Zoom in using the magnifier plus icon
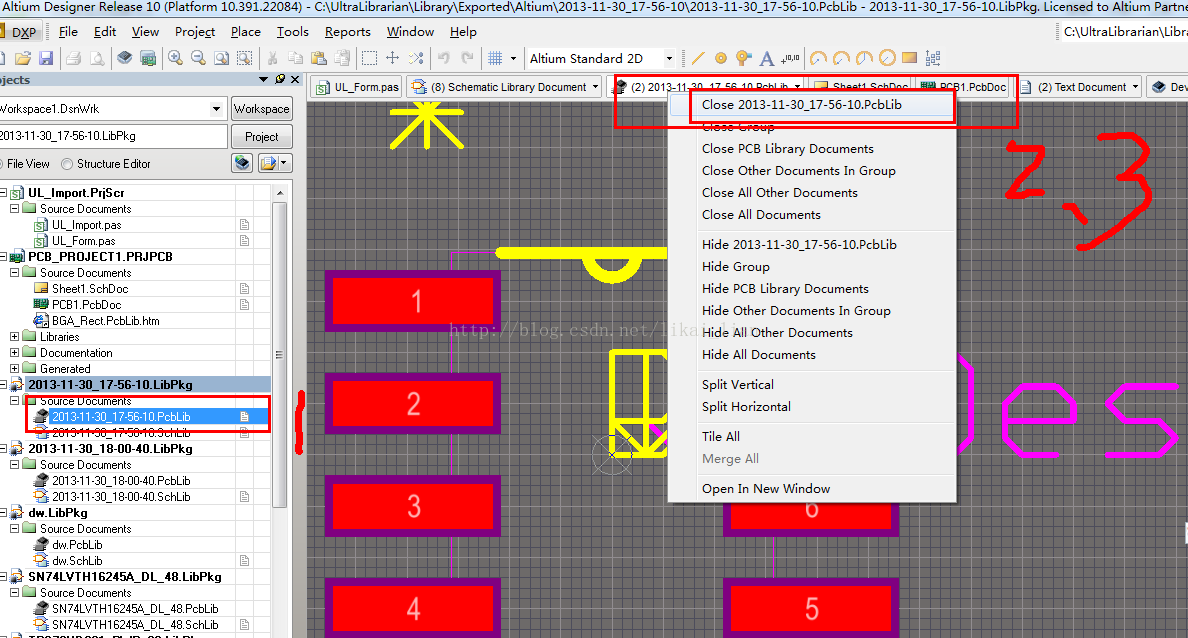This screenshot has width=1188, height=638. (x=175, y=58)
